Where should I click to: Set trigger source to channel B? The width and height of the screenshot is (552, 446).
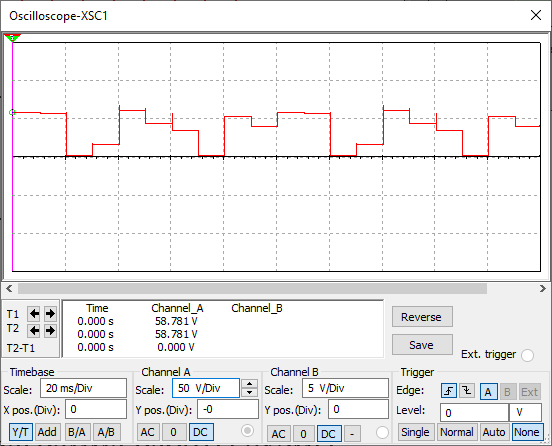point(507,392)
